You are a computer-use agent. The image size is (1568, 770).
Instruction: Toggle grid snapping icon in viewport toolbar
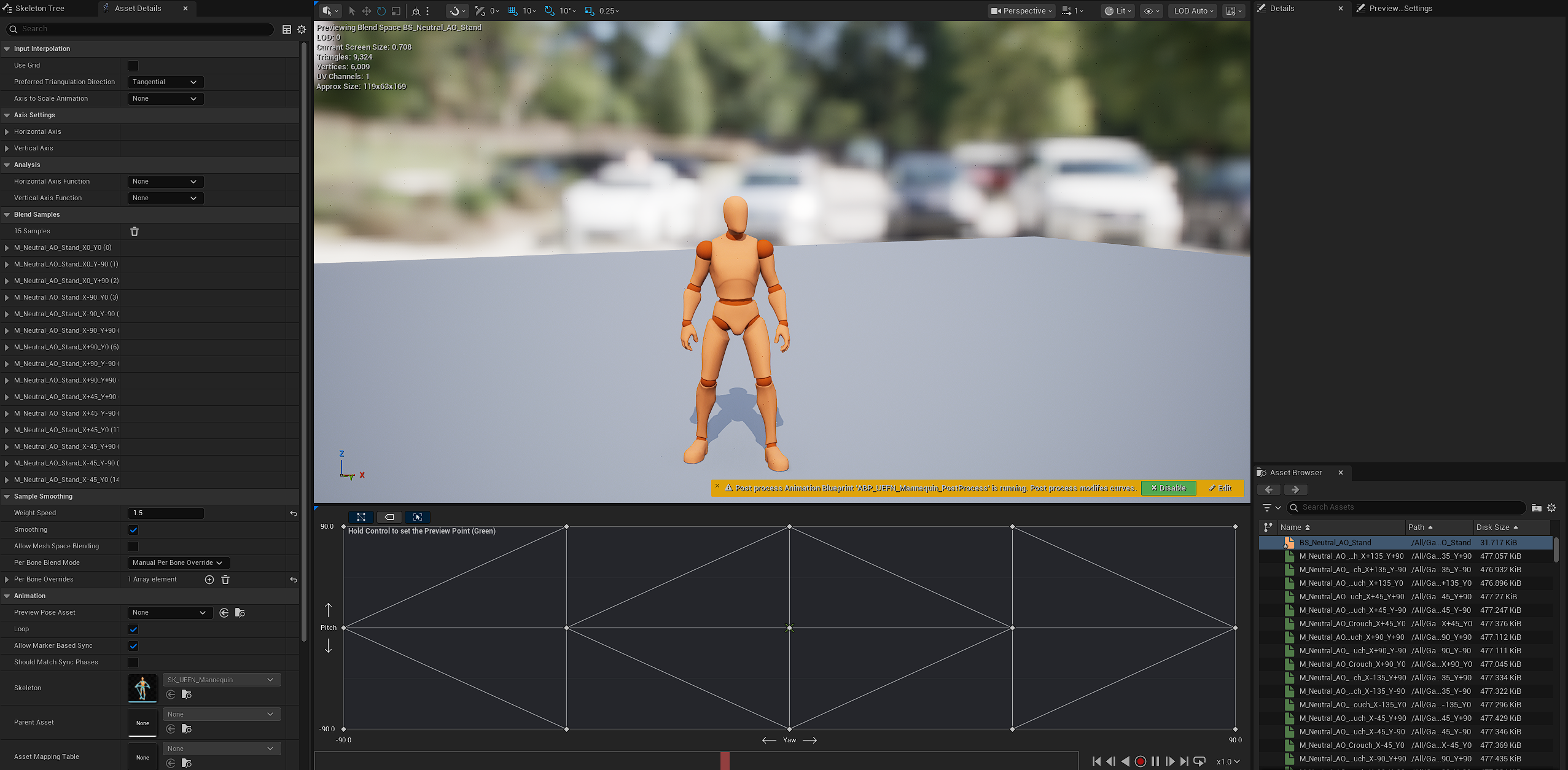513,11
